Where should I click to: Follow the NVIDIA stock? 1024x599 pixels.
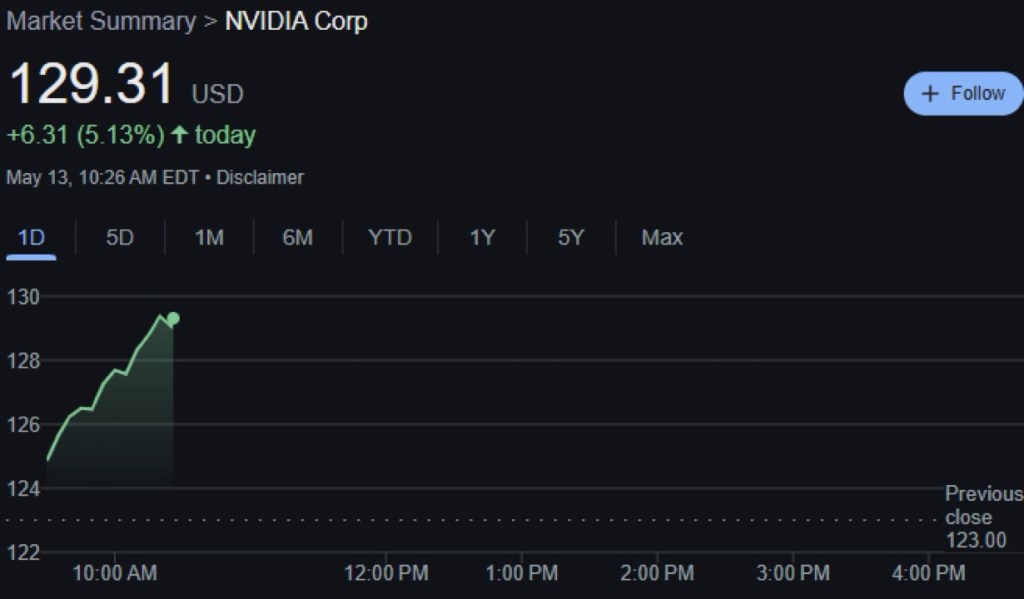[963, 93]
